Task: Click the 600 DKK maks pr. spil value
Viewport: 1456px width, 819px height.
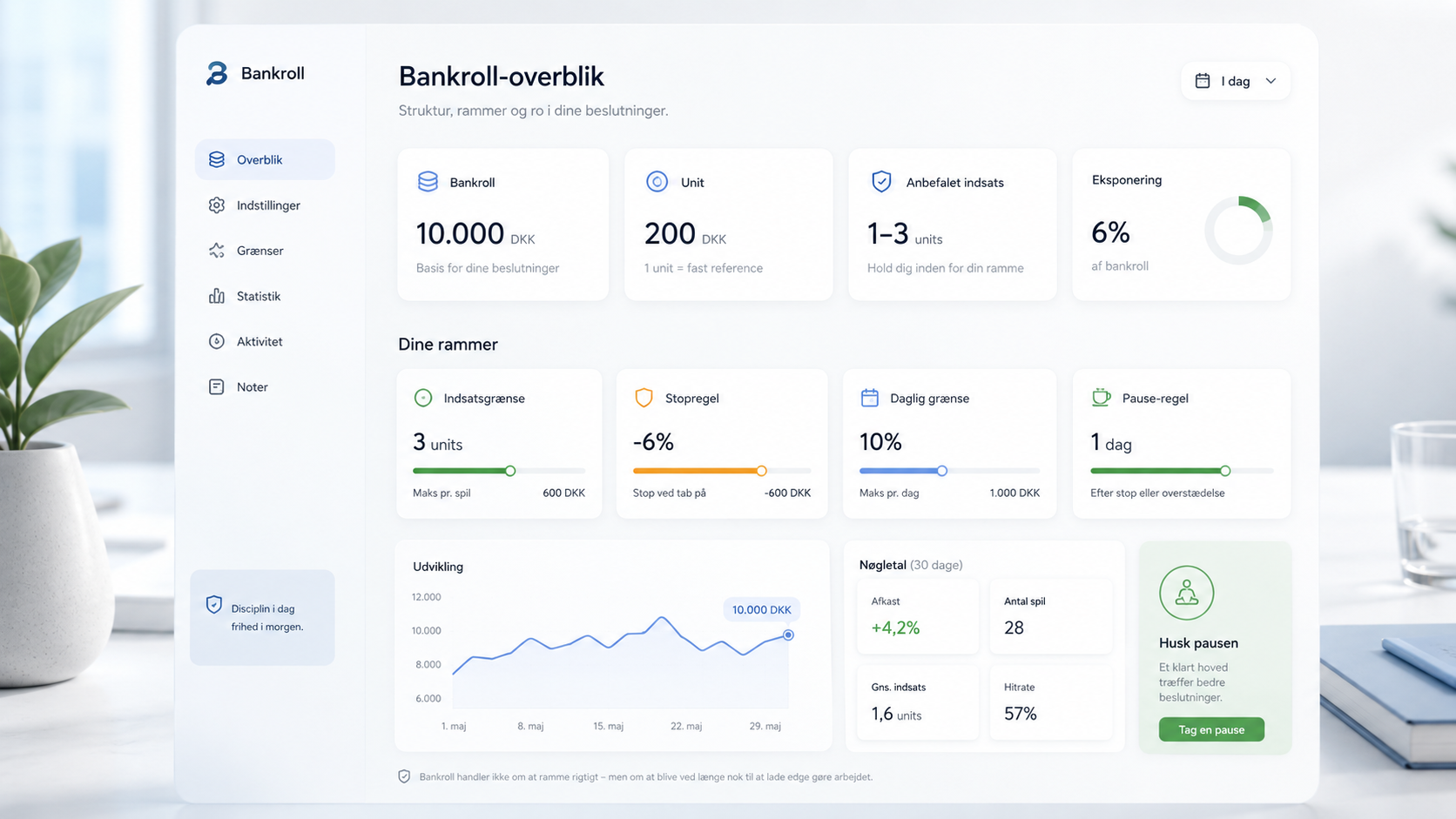Action: click(x=563, y=493)
